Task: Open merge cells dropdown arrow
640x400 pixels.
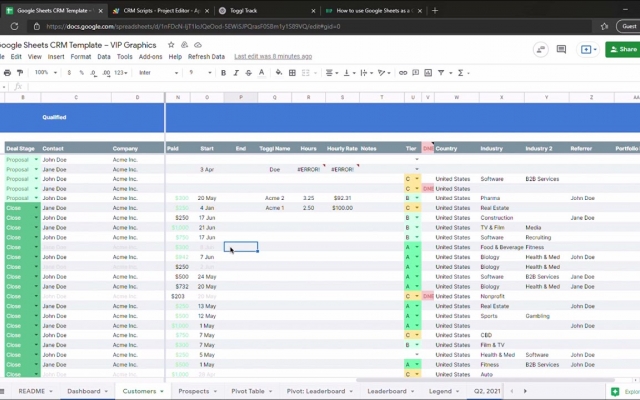Action: click(x=315, y=73)
